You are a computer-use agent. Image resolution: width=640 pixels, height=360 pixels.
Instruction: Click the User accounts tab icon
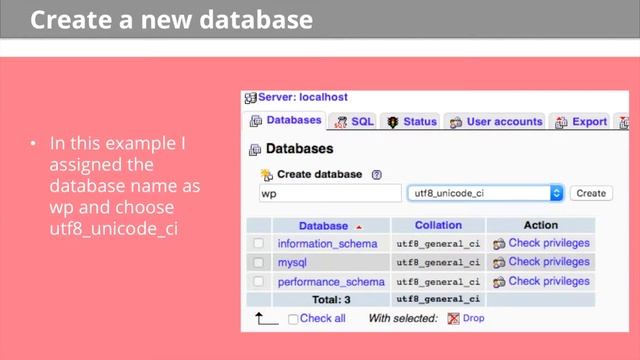click(x=456, y=122)
